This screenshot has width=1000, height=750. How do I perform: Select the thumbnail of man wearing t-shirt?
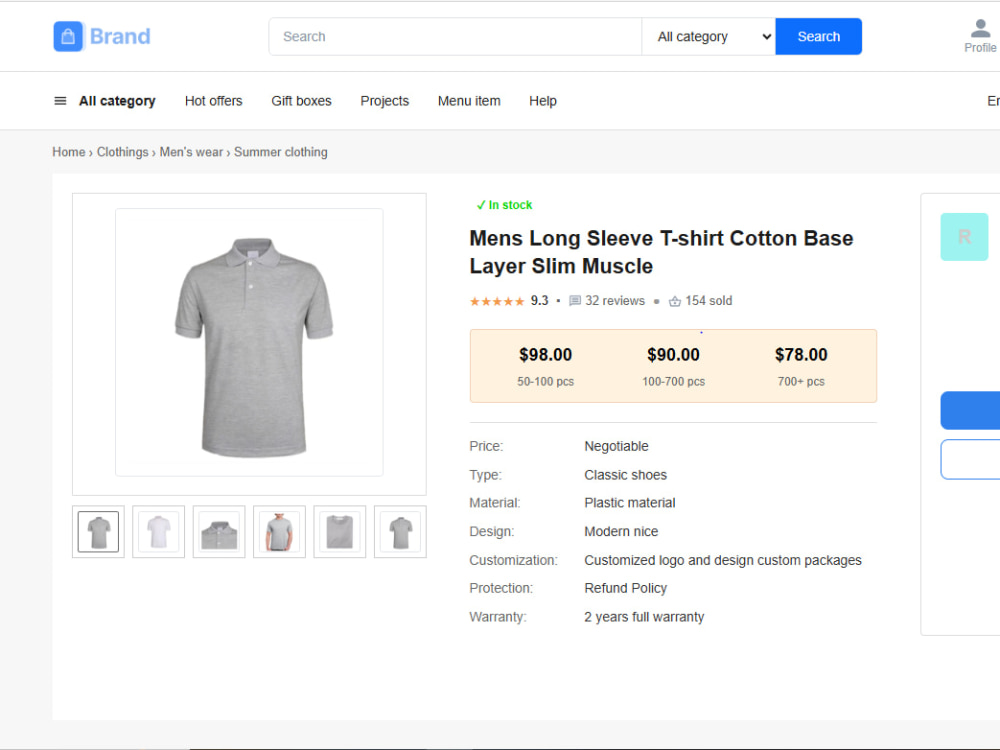tap(279, 532)
